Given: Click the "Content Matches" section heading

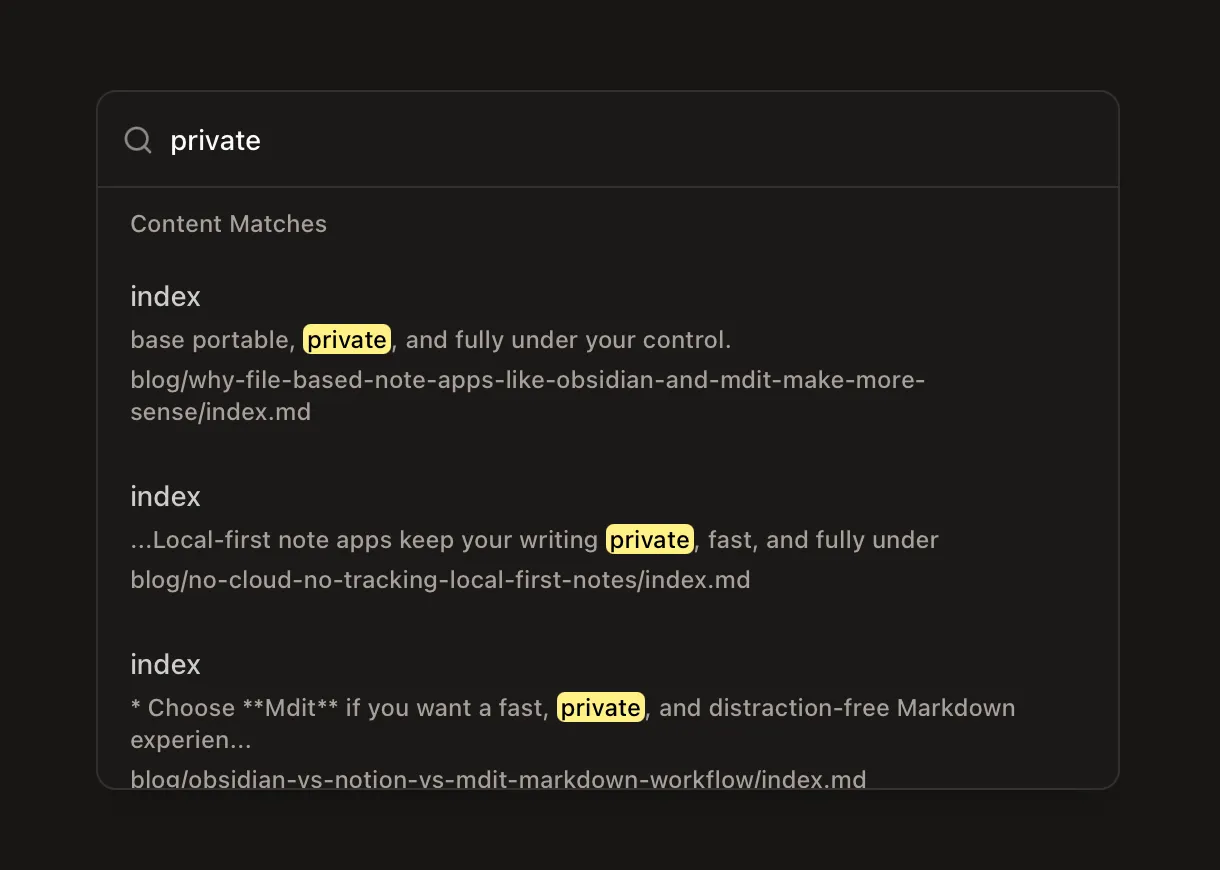Looking at the screenshot, I should tap(228, 224).
